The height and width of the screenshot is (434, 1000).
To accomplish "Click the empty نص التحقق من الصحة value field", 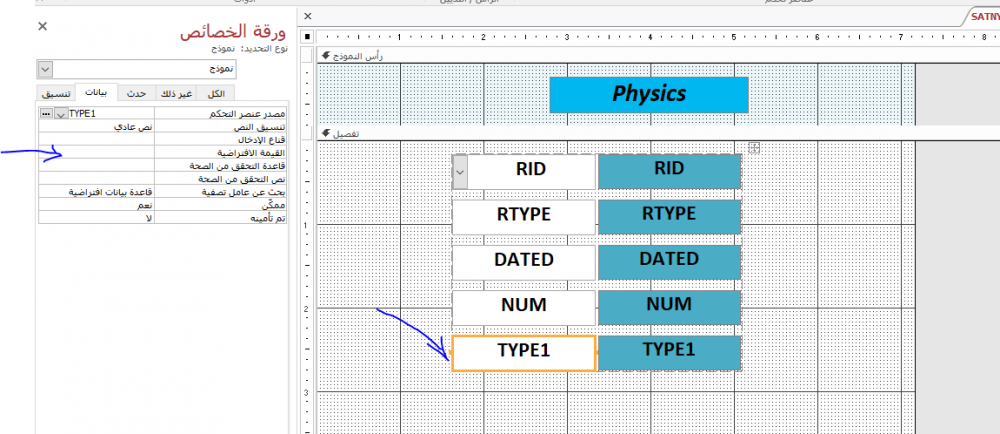I will 96,178.
